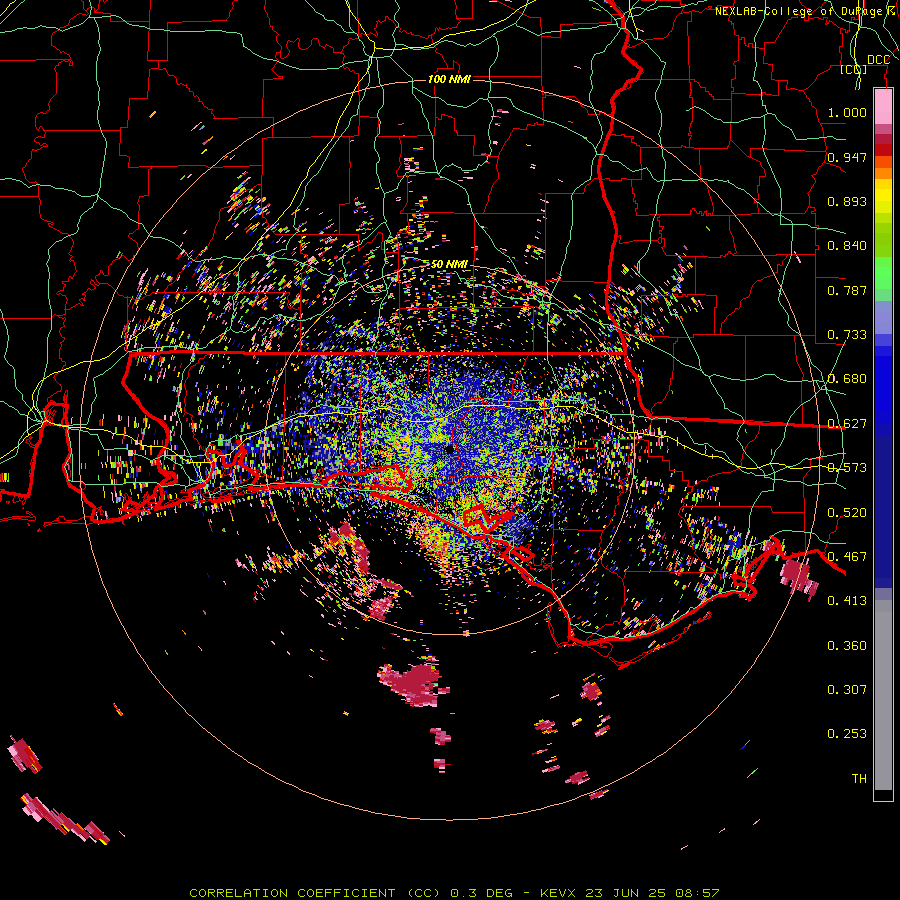Select the 0.307 legend value

[x=847, y=690]
